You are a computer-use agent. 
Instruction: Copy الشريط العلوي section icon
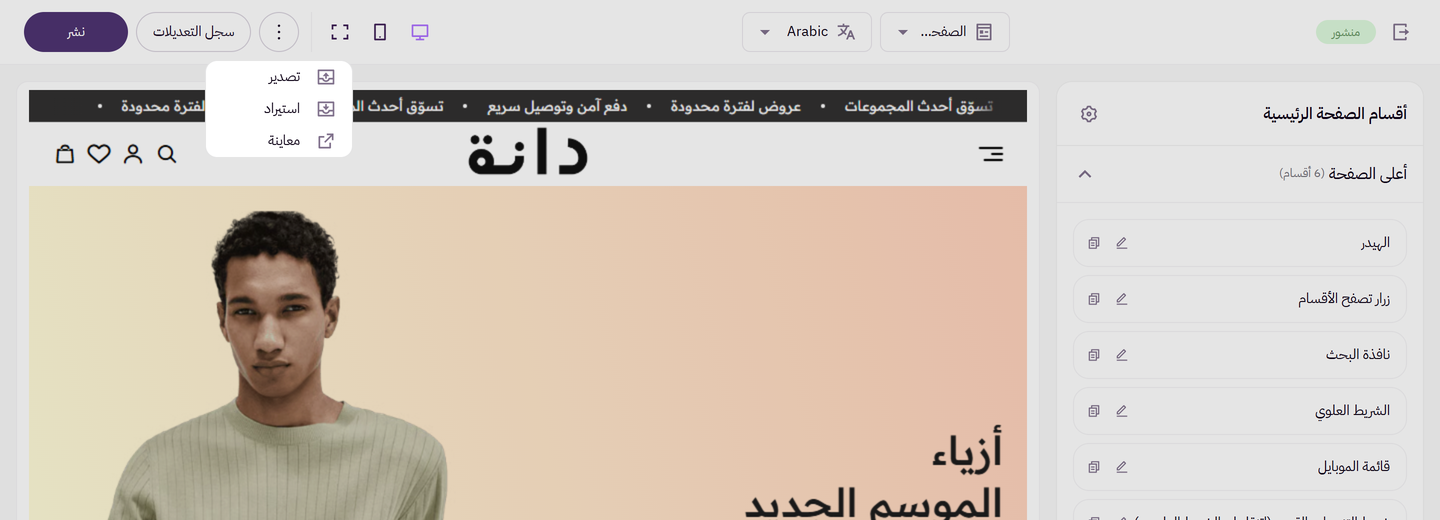tap(1094, 411)
